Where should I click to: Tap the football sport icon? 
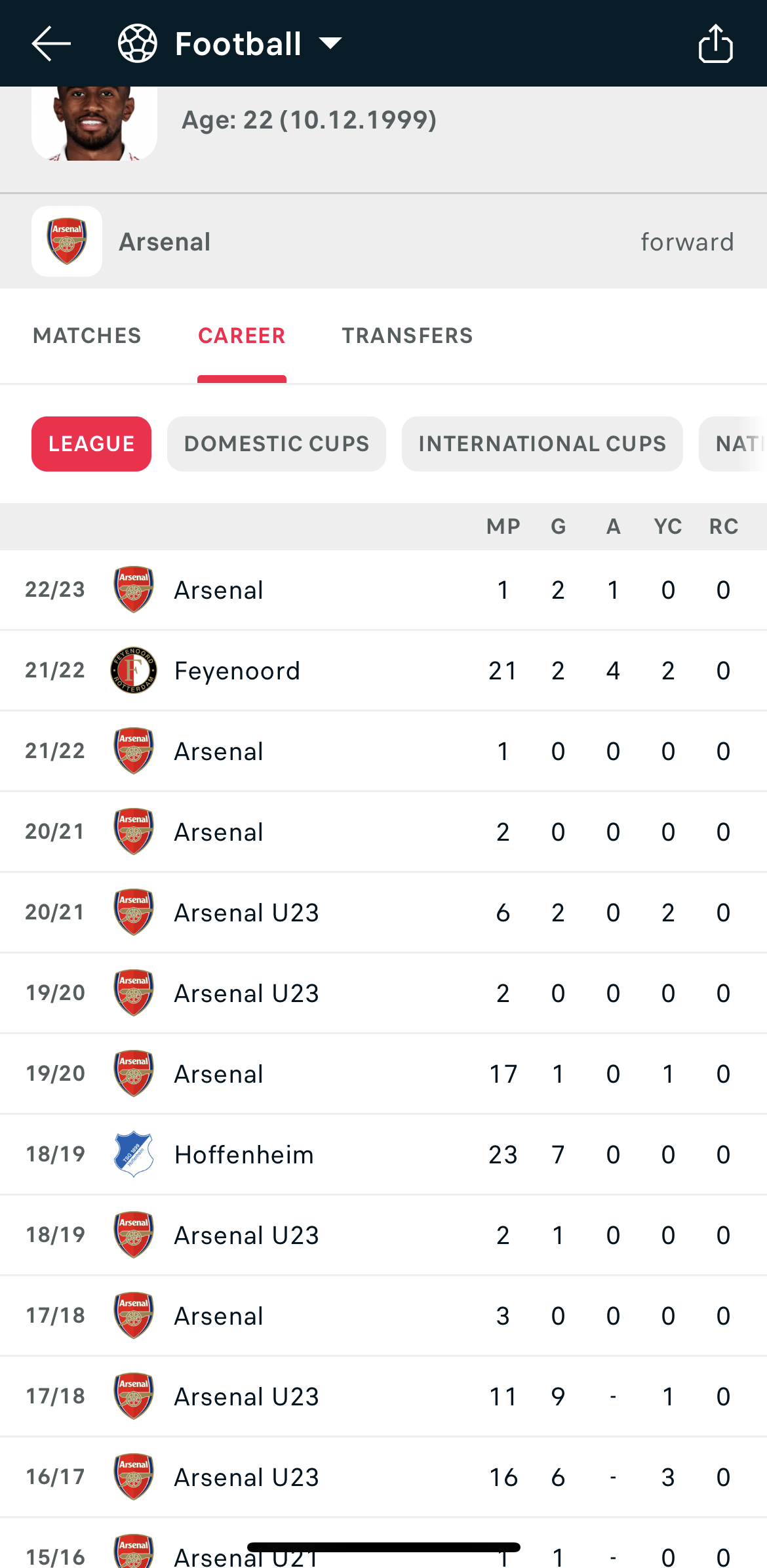click(x=138, y=43)
